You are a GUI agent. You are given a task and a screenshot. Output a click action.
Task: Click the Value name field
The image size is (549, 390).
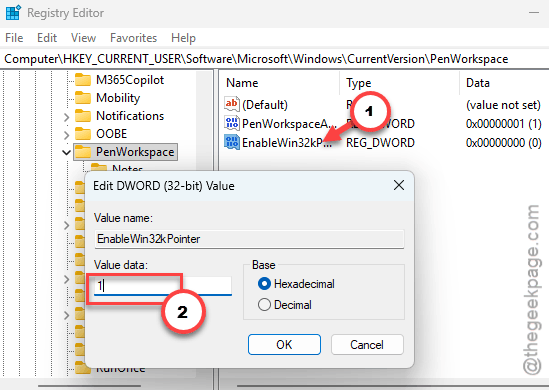click(x=249, y=239)
